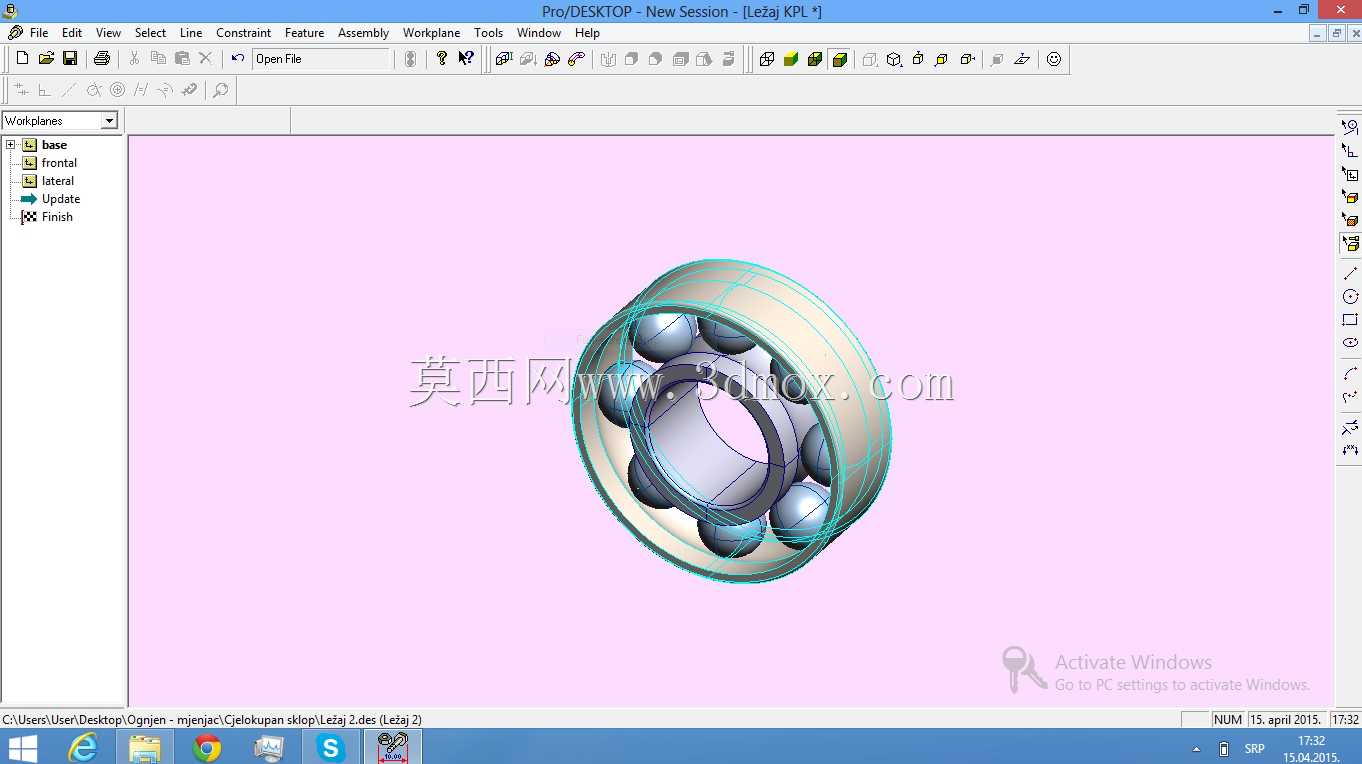
Task: Click the smiley face icon
Action: (x=1054, y=59)
